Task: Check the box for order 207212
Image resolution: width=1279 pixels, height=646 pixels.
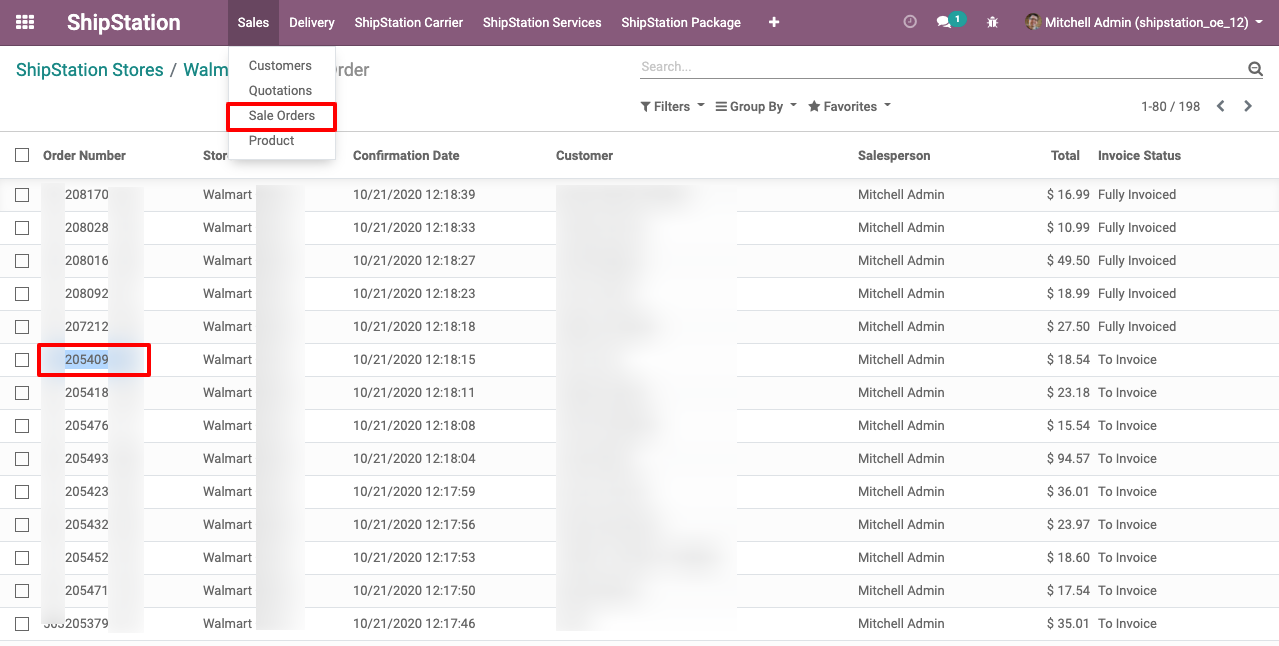Action: pos(22,326)
